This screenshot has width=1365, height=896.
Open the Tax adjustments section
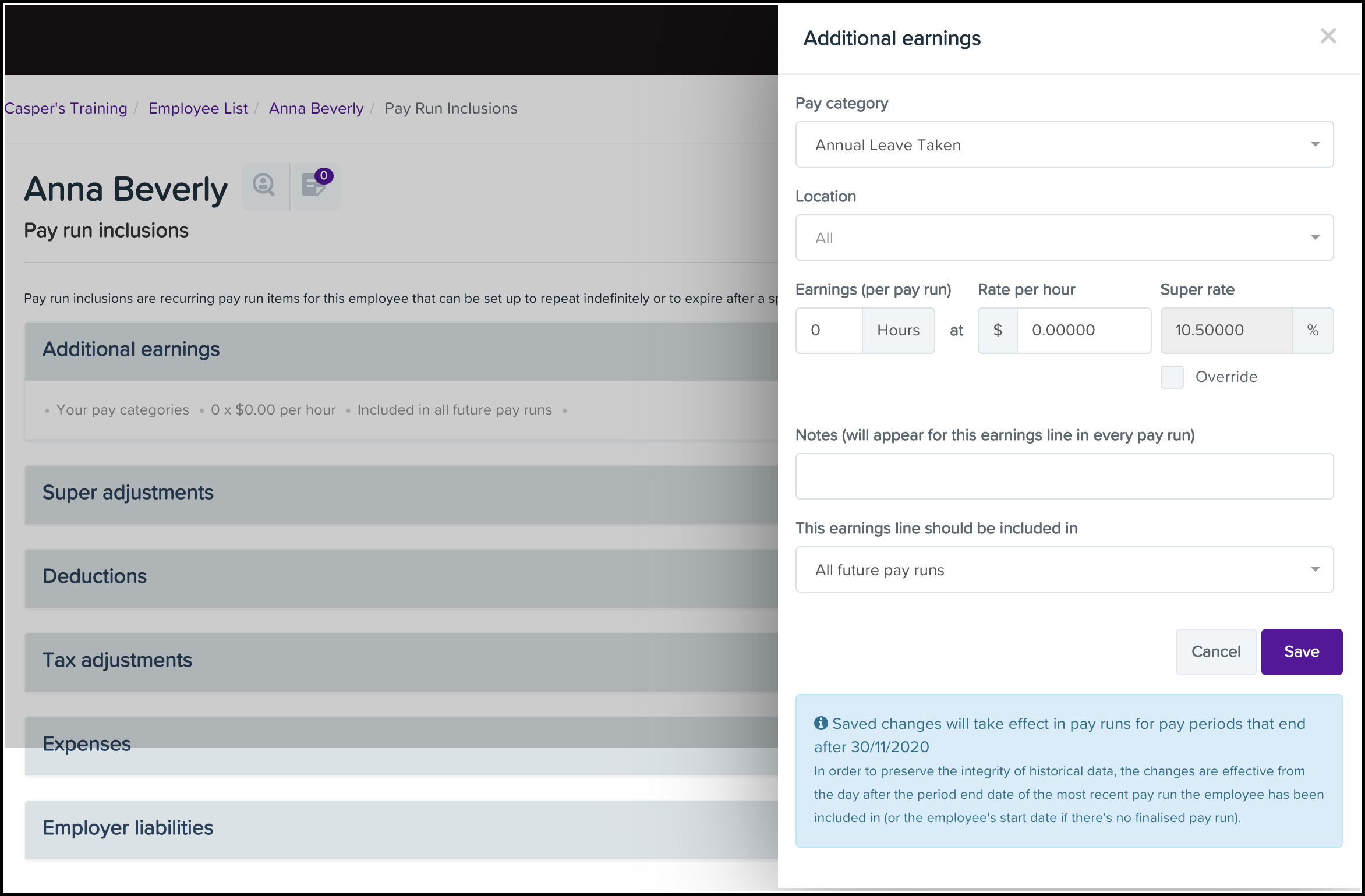pos(117,660)
